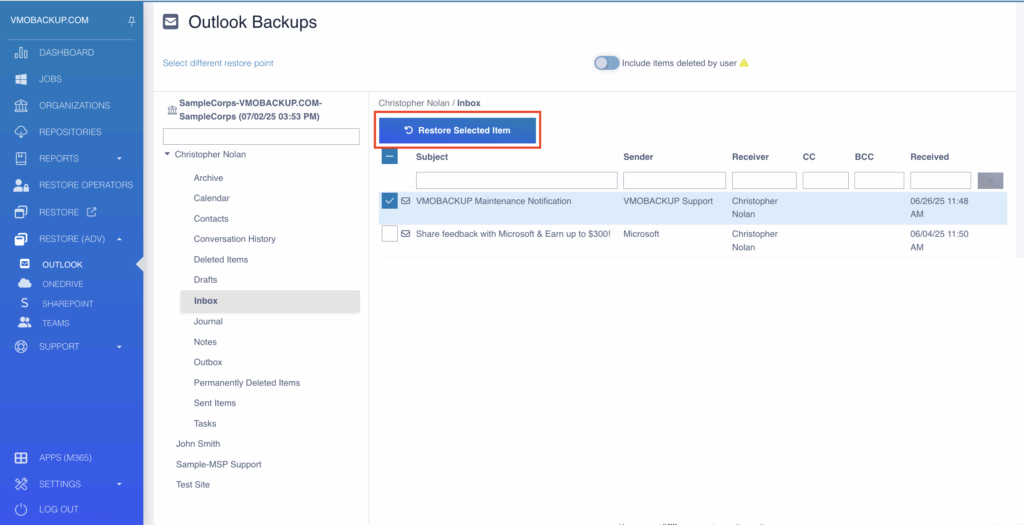The width and height of the screenshot is (1024, 525).
Task: Click the envelope icon beside Outlook Backups title
Action: point(170,23)
